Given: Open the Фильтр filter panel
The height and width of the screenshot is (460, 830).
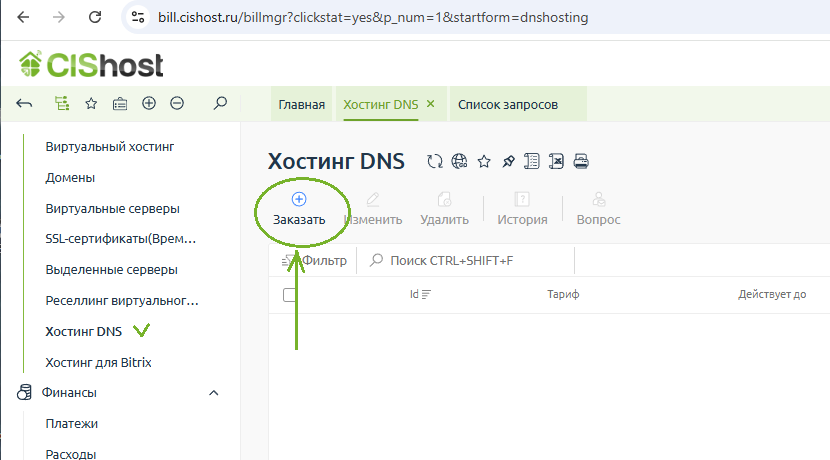Looking at the screenshot, I should tap(315, 261).
